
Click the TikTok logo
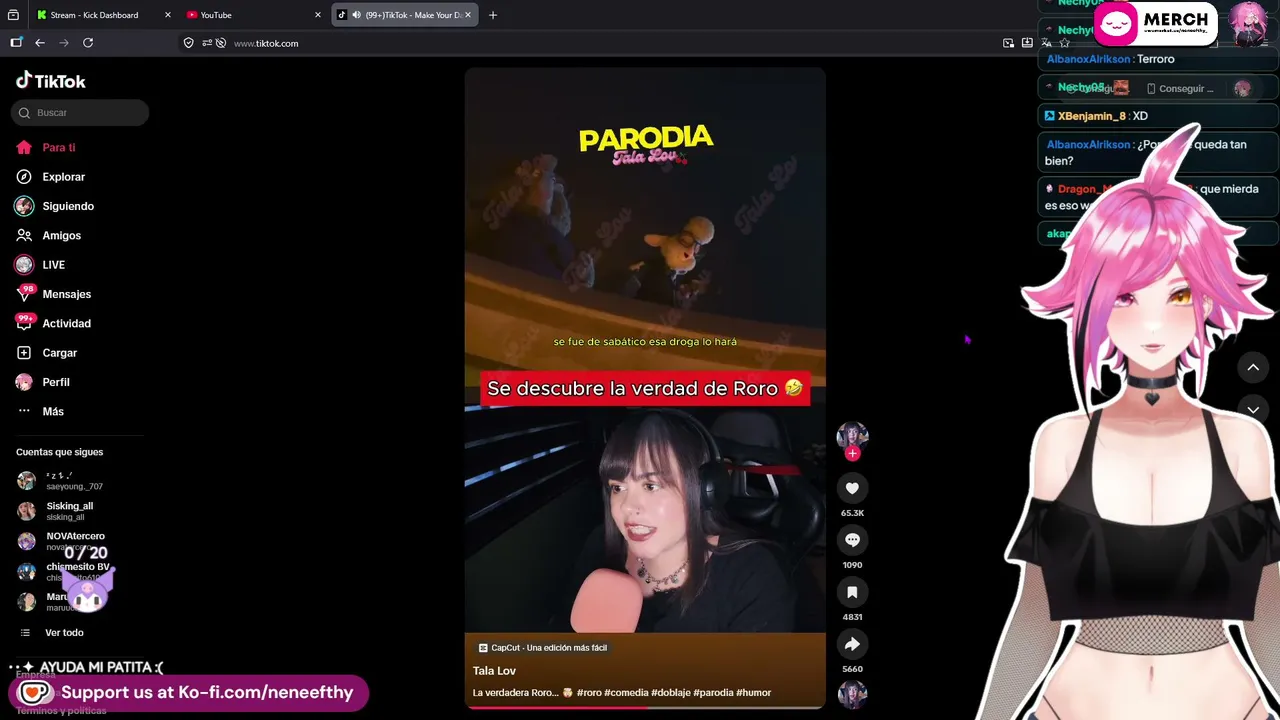pyautogui.click(x=51, y=81)
